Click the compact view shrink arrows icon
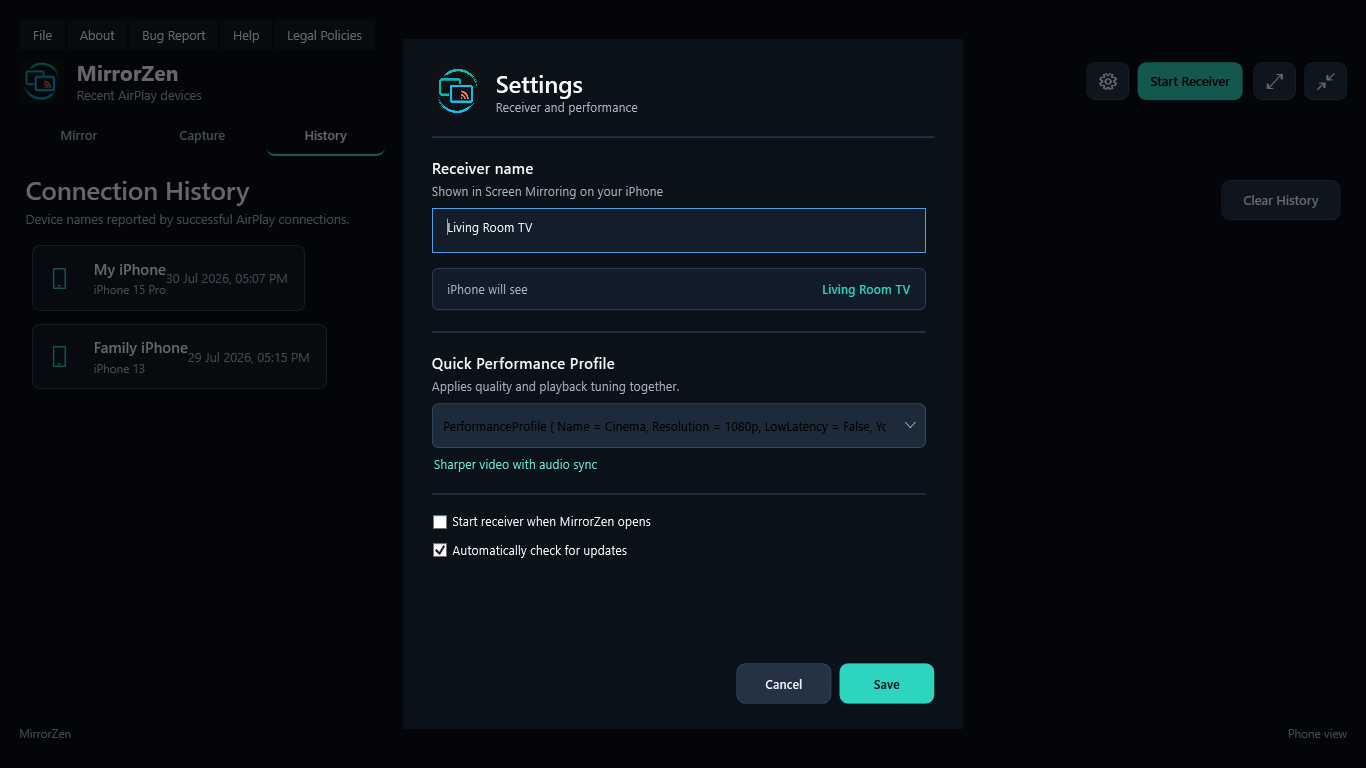 1326,82
